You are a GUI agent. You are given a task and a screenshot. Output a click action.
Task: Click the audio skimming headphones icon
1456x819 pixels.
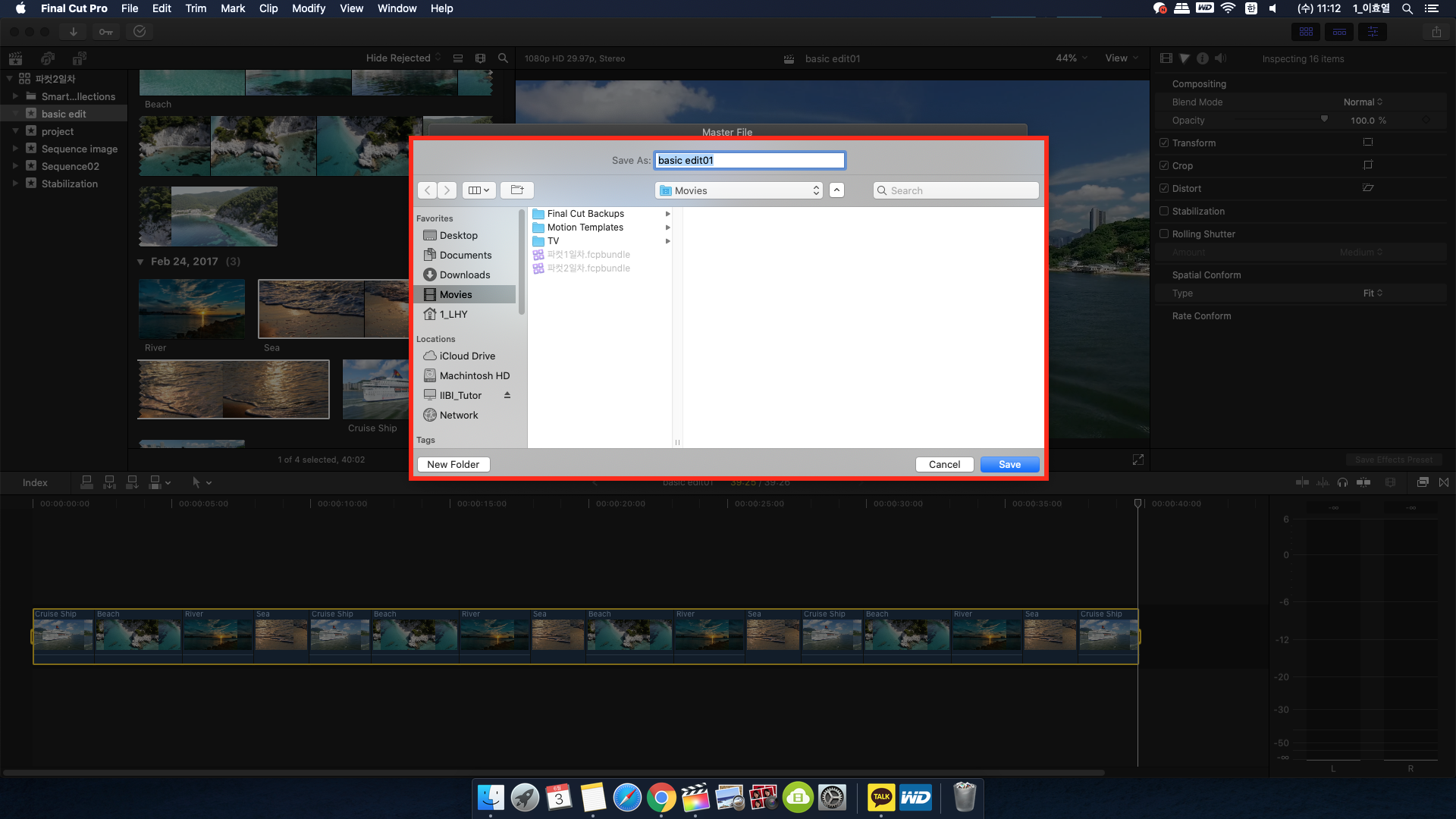coord(1343,482)
